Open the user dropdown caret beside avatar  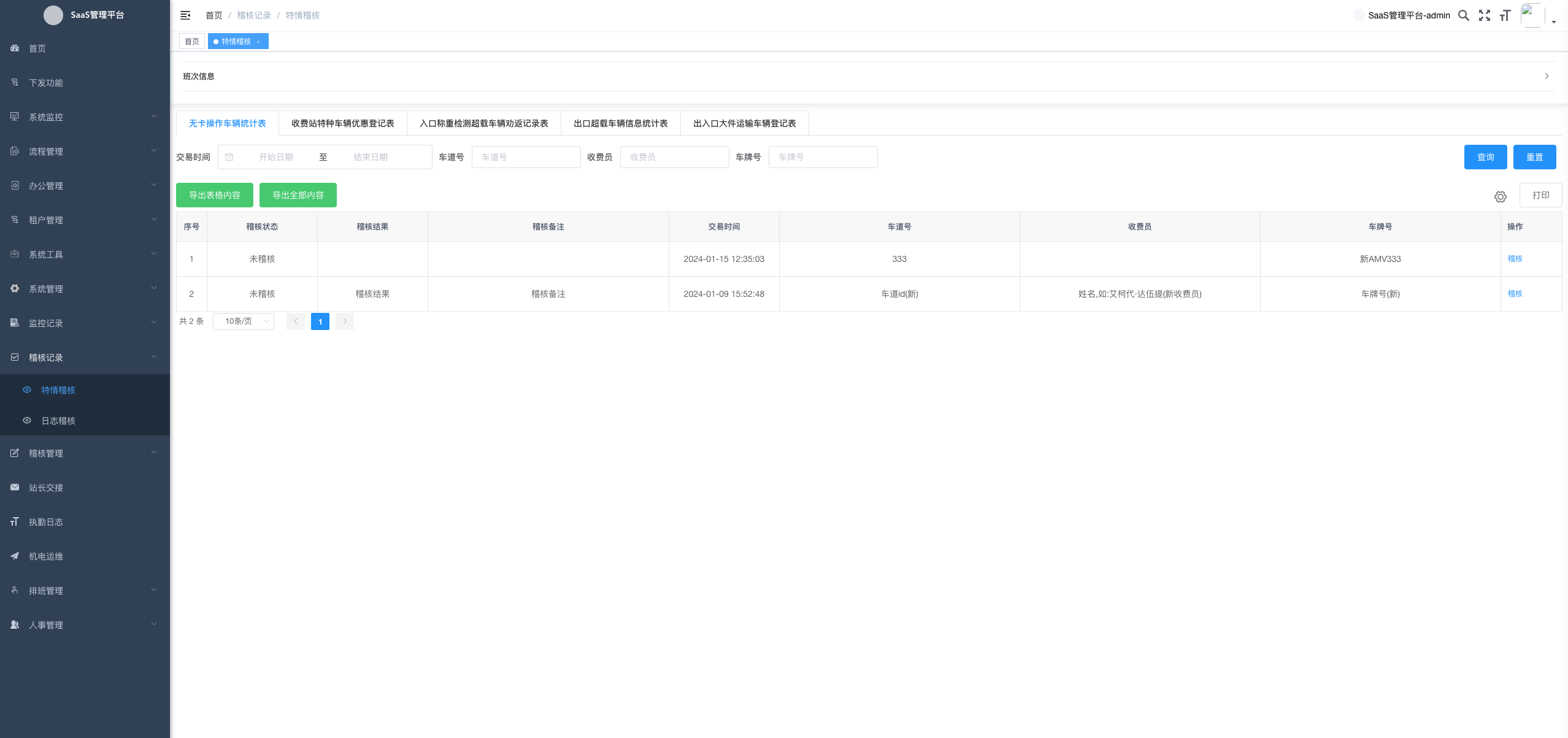[x=1554, y=22]
